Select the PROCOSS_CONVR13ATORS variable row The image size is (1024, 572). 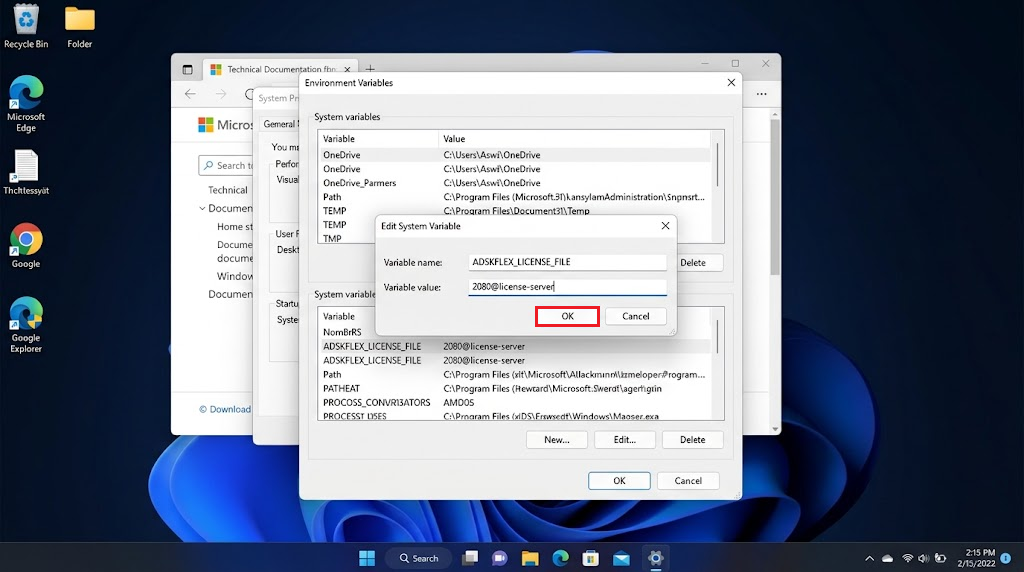pos(514,402)
